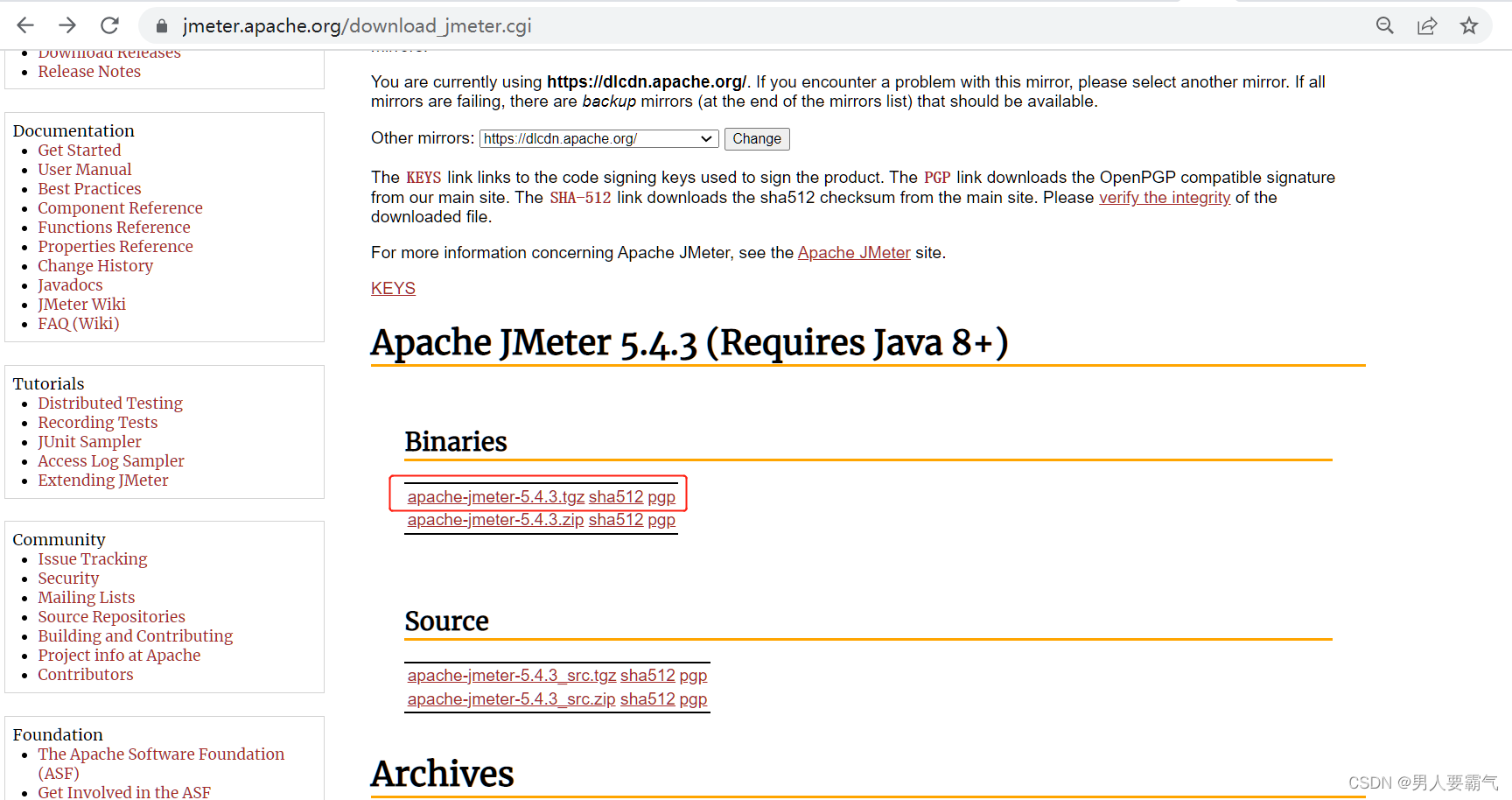Open pgp signature for source zip

pos(693,699)
